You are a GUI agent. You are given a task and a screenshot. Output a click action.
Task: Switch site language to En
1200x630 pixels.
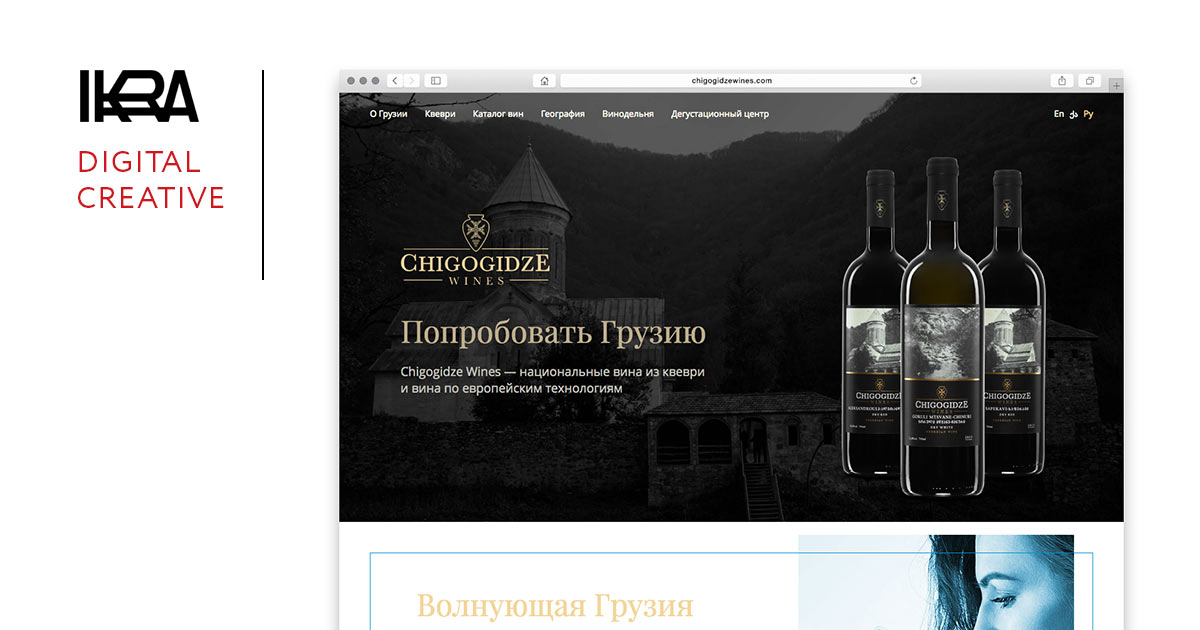(1059, 114)
